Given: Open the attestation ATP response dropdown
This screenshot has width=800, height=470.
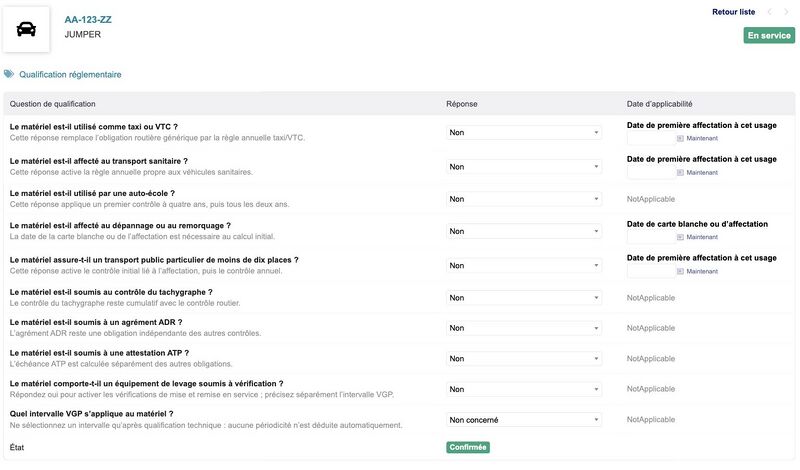Looking at the screenshot, I should pyautogui.click(x=523, y=359).
